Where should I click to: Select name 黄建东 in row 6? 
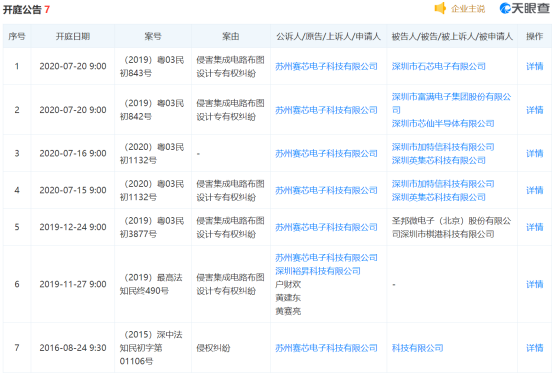point(288,298)
